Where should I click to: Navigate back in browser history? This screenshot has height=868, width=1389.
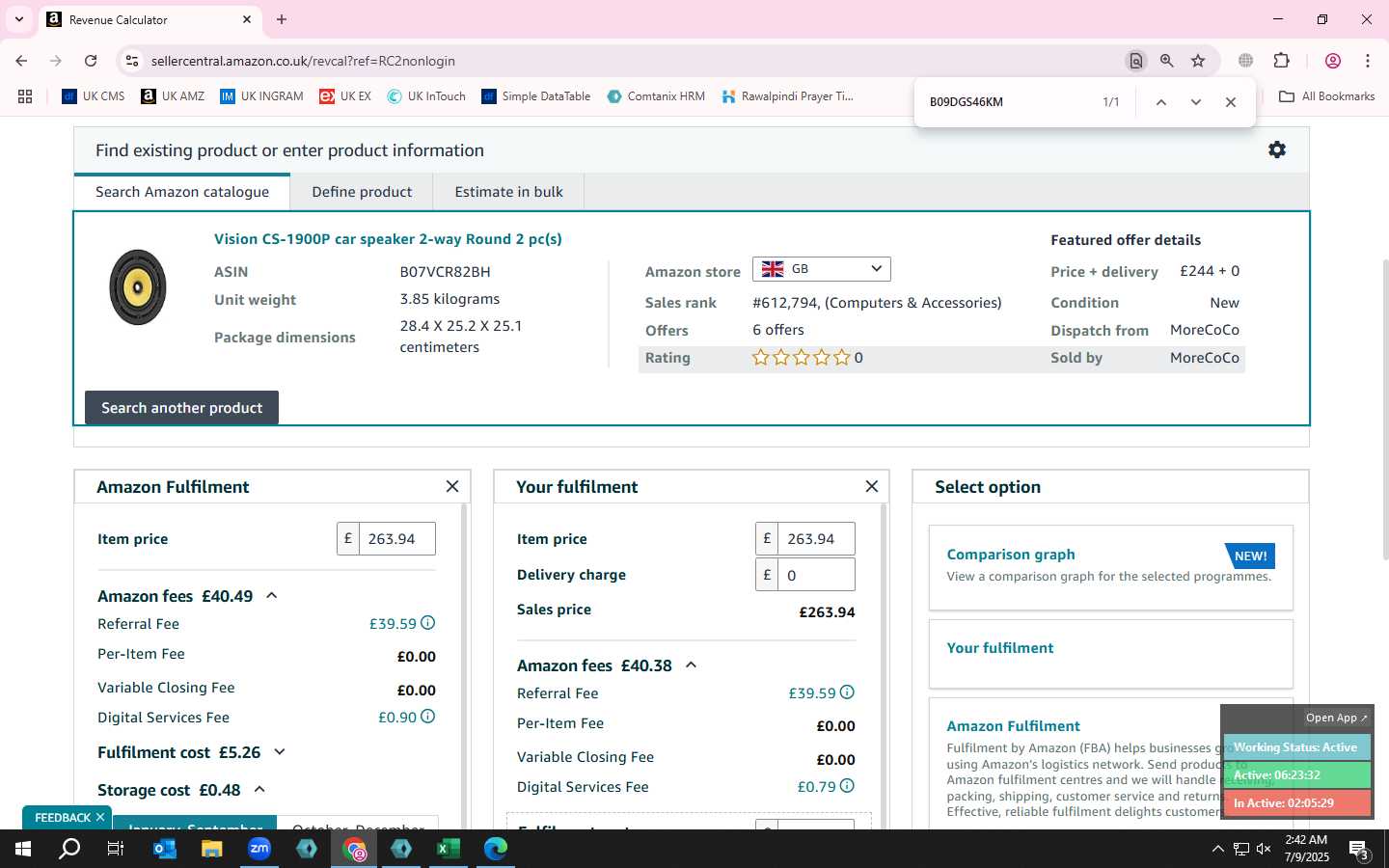(21, 61)
